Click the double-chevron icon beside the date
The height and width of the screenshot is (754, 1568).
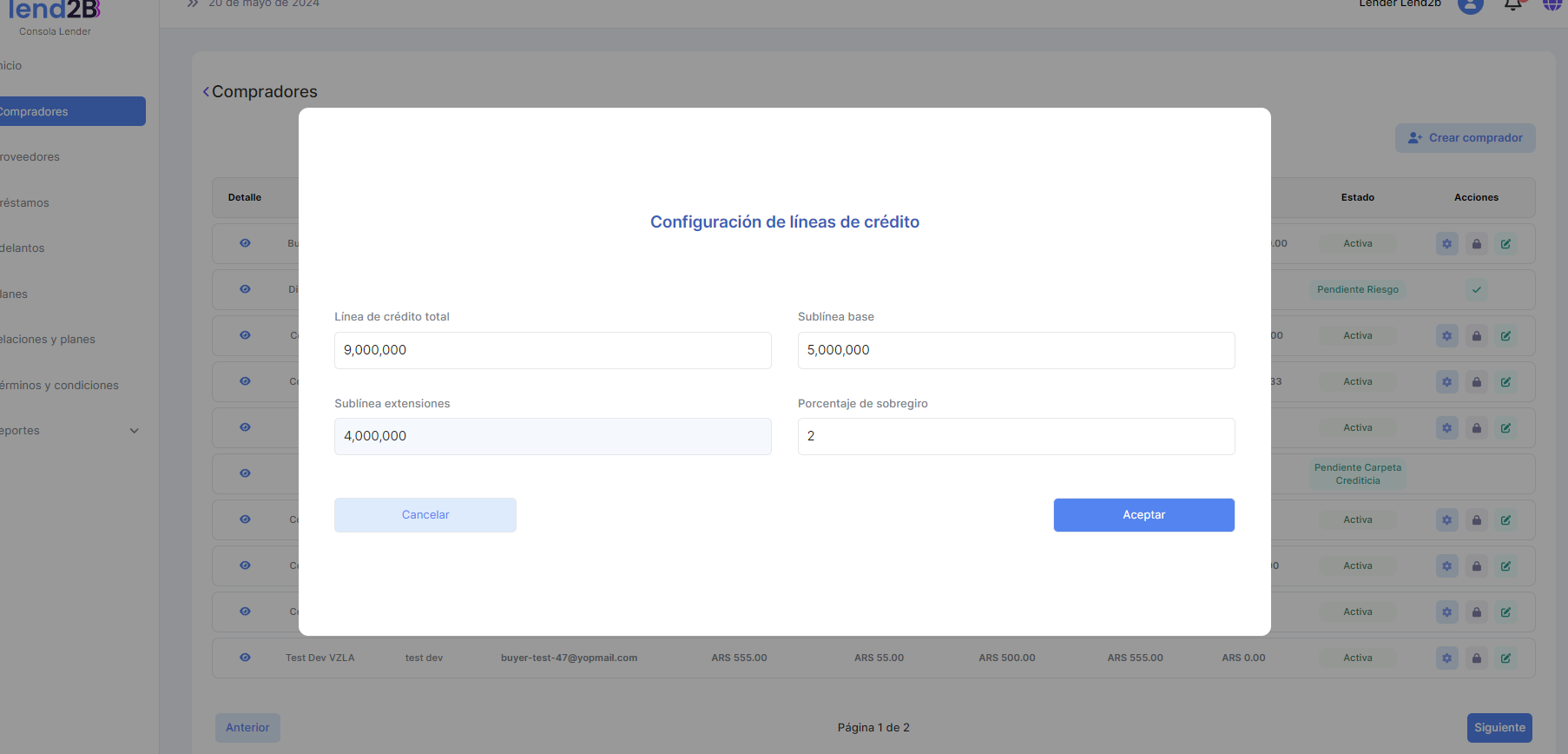pyautogui.click(x=193, y=3)
